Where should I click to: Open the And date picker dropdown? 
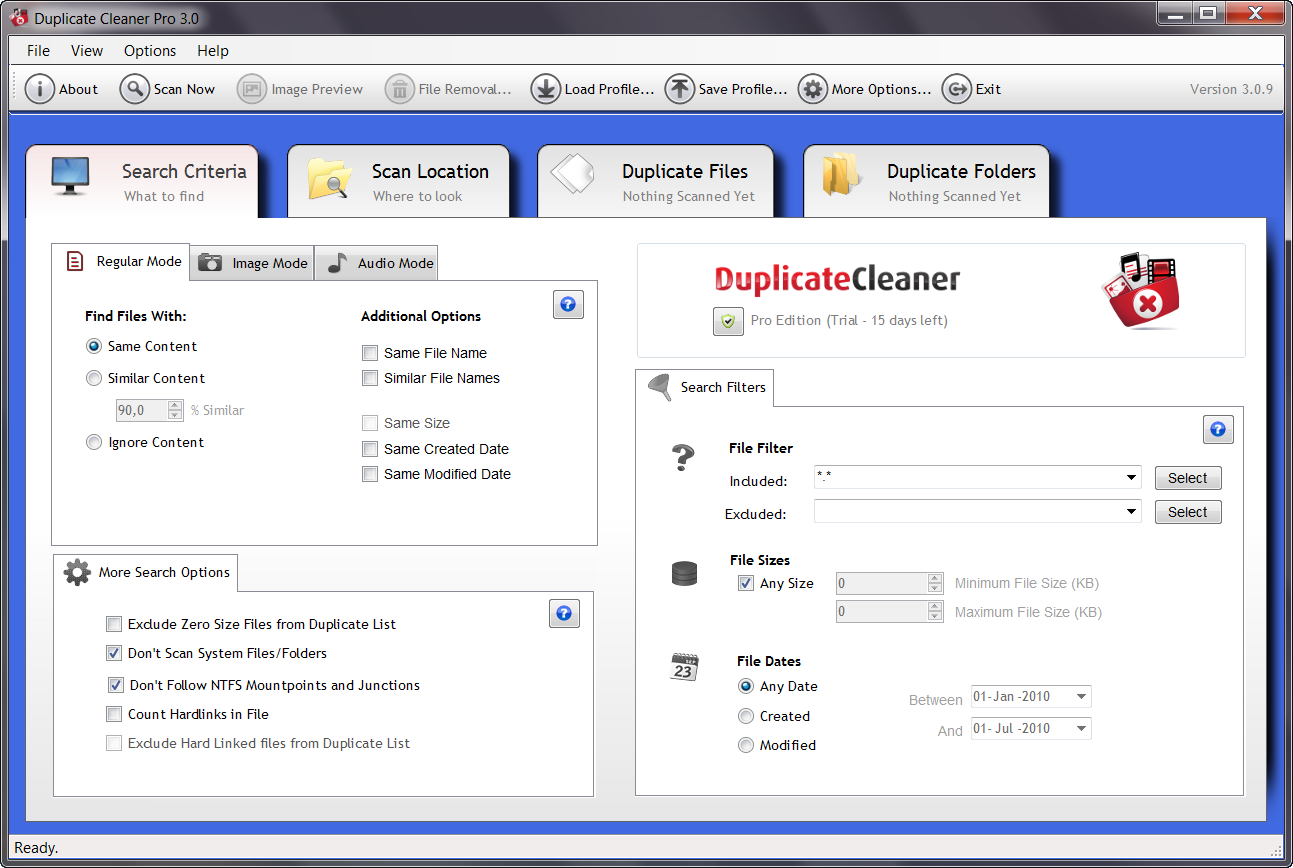(1082, 729)
